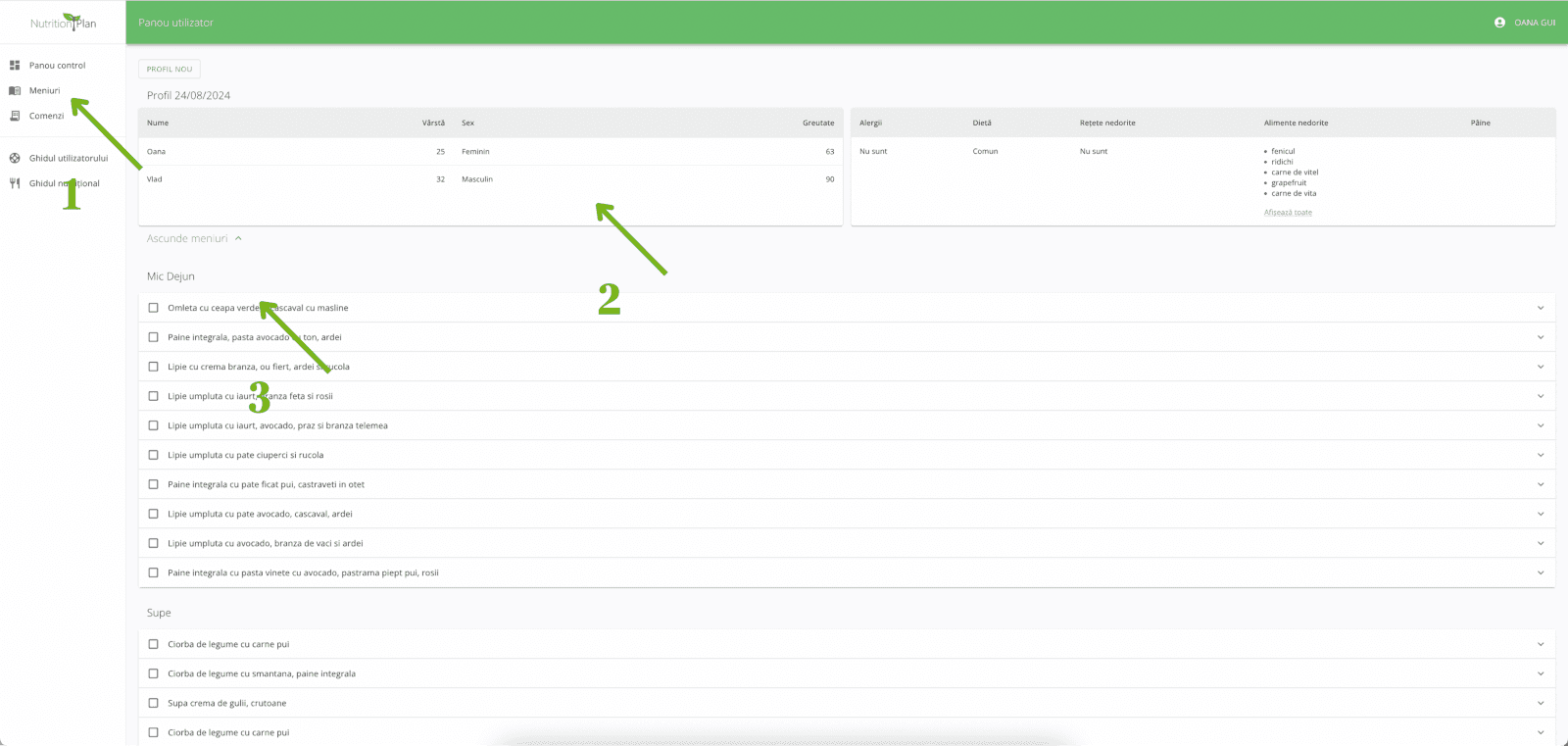Check Lipie umpluta cu avocado, branza de vaci checkbox
Screen dimensions: 1568x746
click(x=153, y=543)
